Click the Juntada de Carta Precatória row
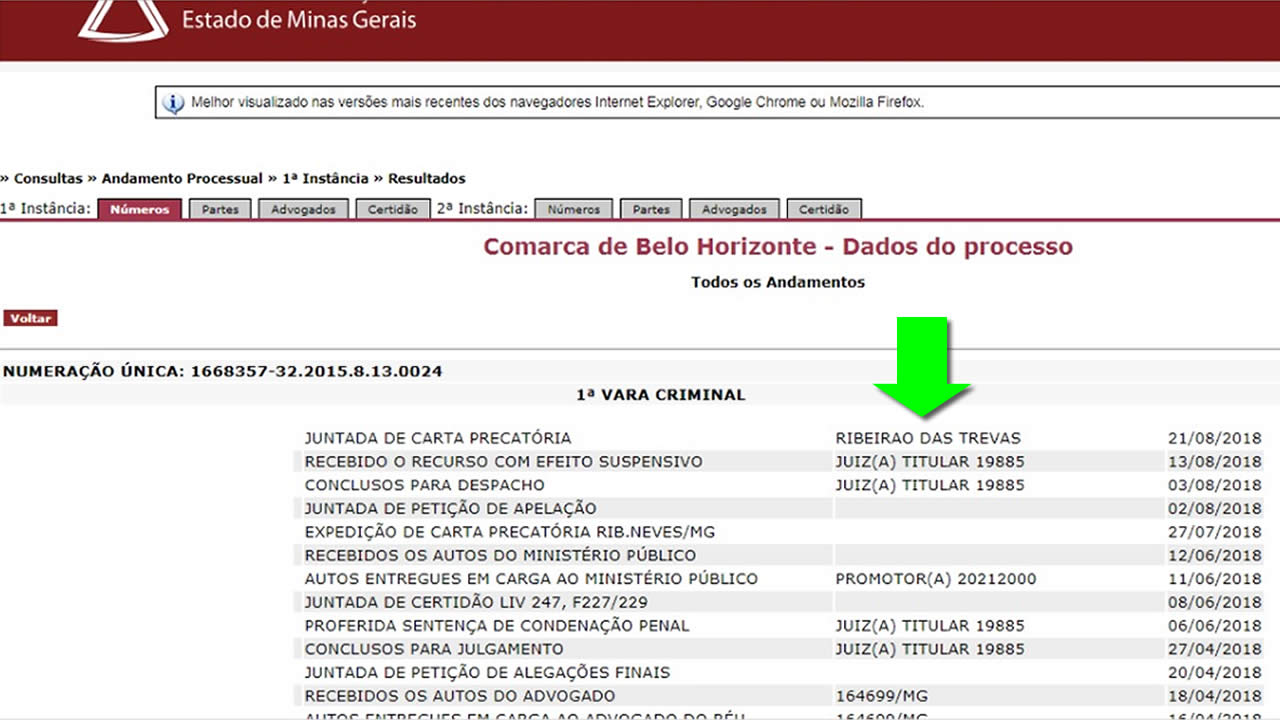1280x720 pixels. [x=438, y=438]
